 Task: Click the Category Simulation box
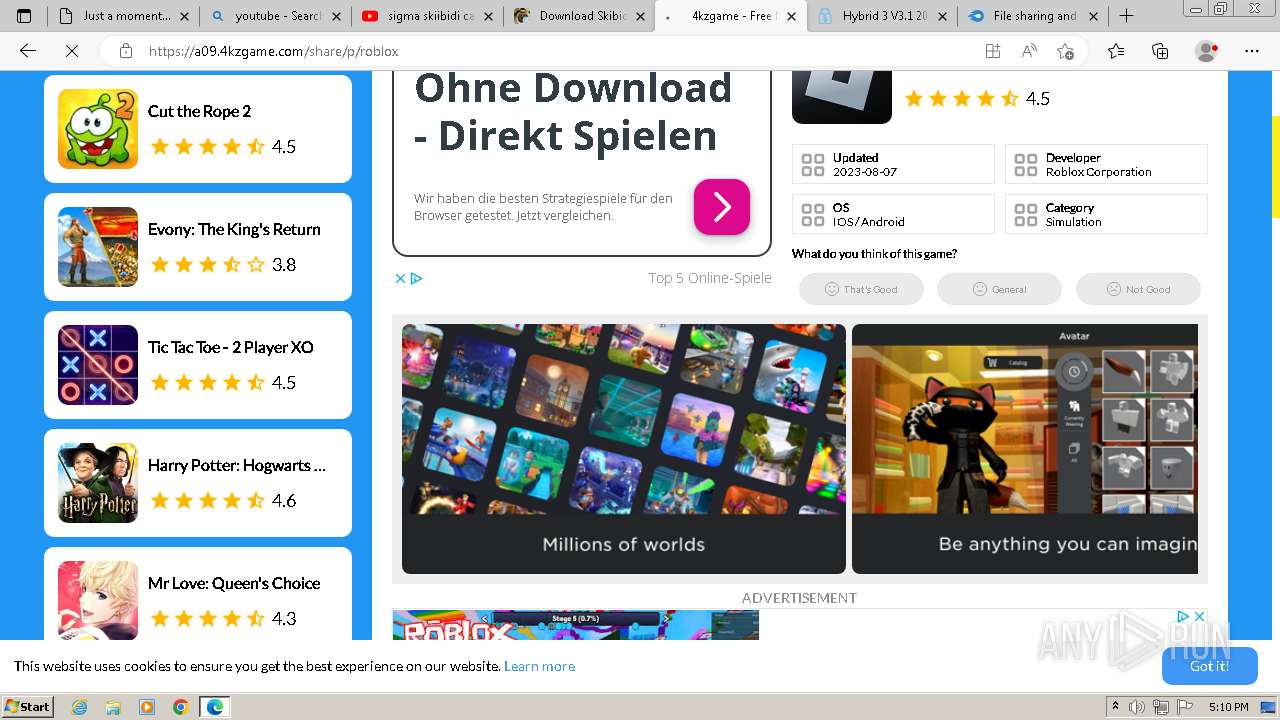(x=1106, y=214)
